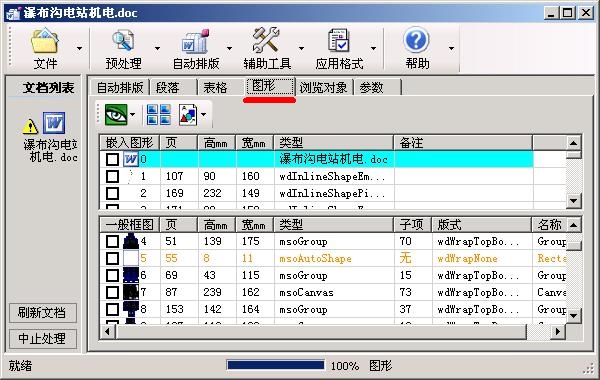
Task: Click the yellow warning triangle icon
Action: coord(30,126)
